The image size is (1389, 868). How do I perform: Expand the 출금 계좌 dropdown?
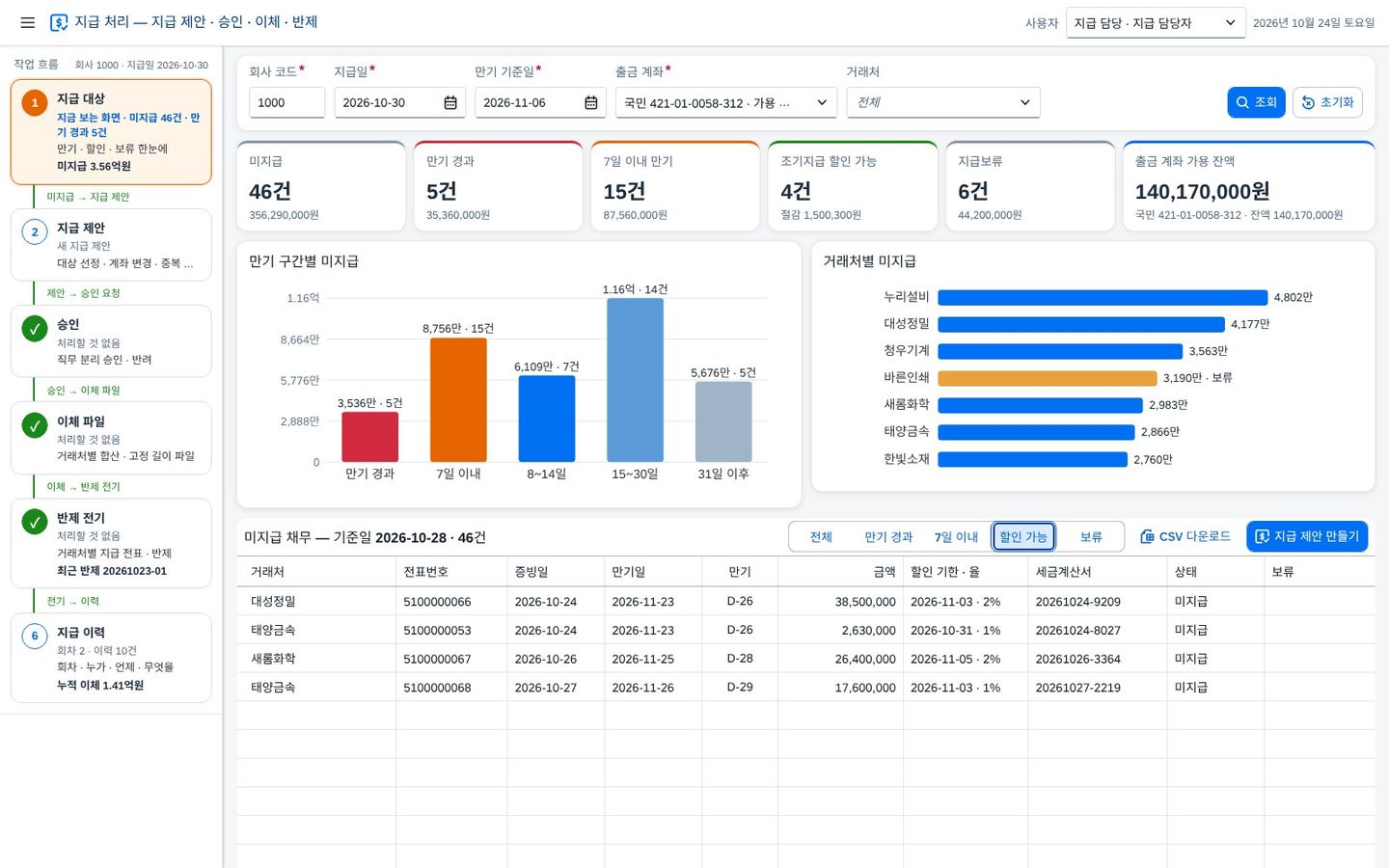[x=726, y=102]
